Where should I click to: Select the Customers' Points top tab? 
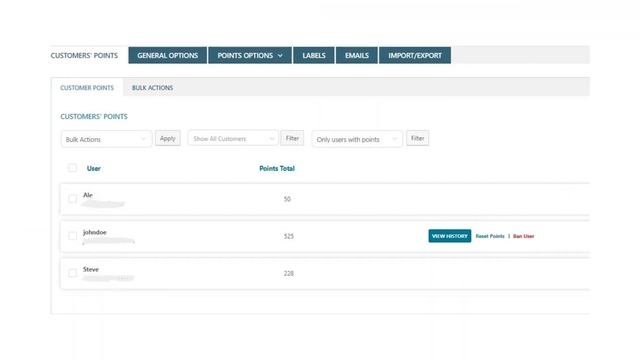click(84, 56)
